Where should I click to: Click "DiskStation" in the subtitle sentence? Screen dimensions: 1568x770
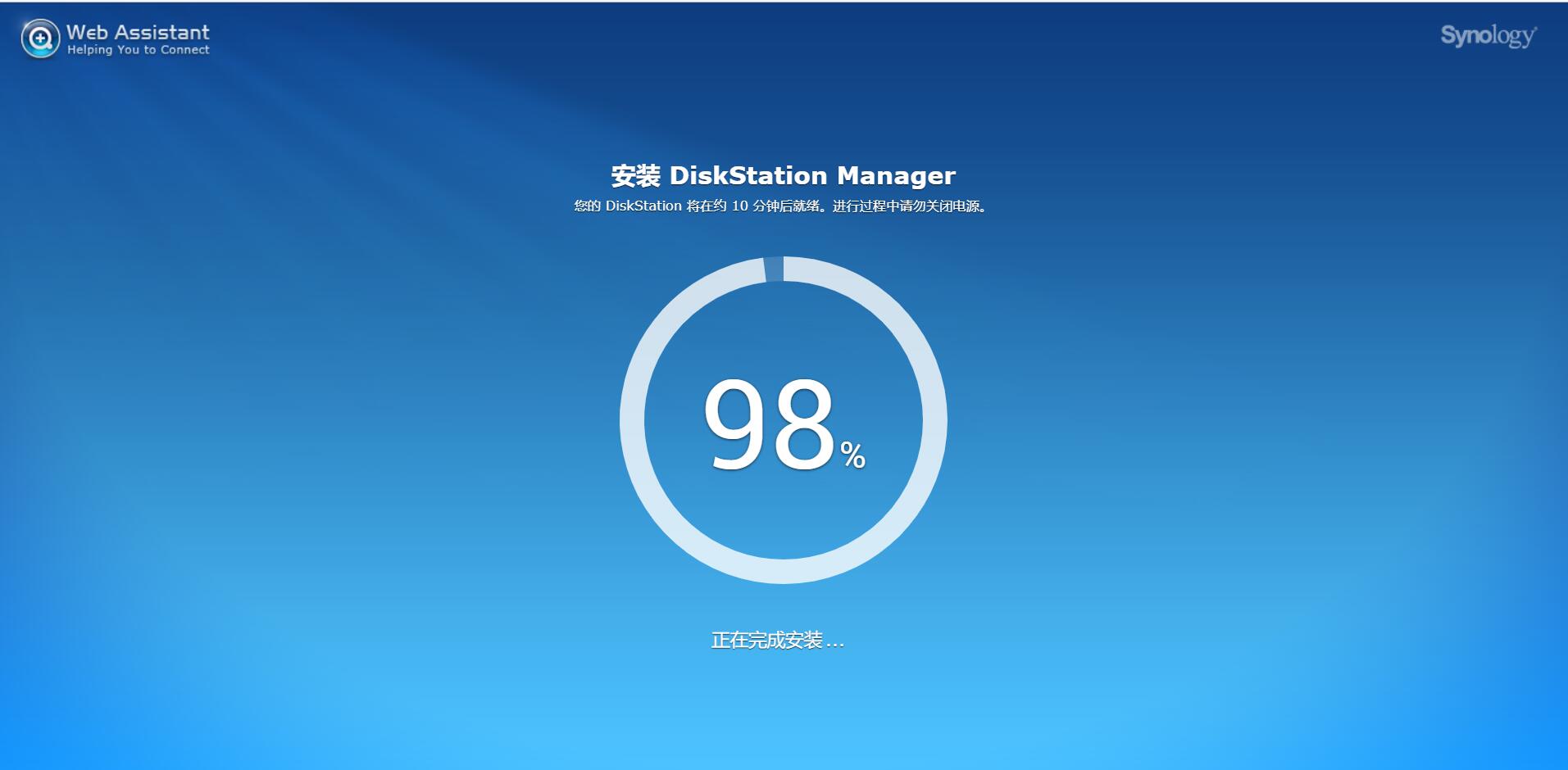tap(643, 206)
